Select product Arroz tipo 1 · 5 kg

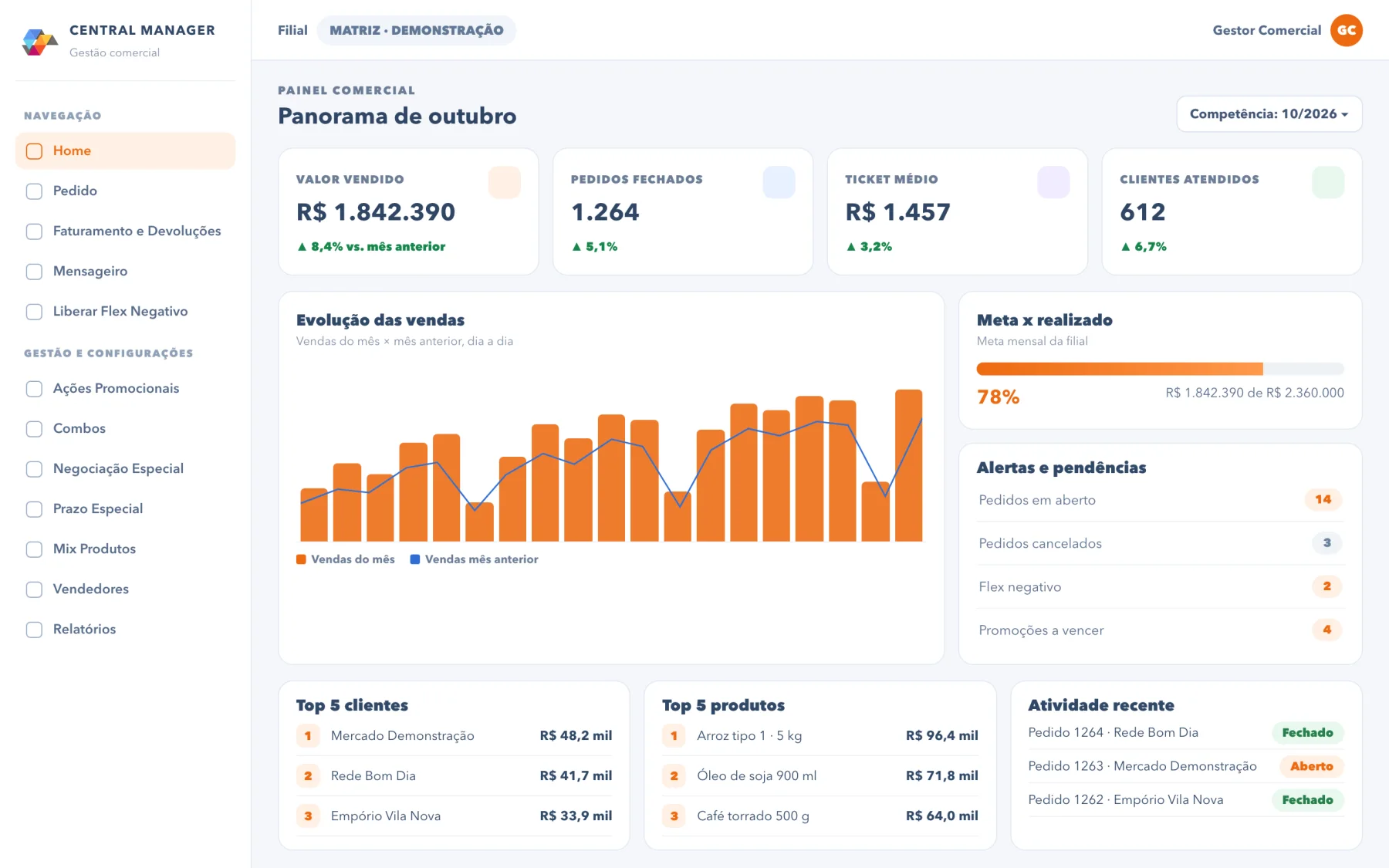point(820,735)
